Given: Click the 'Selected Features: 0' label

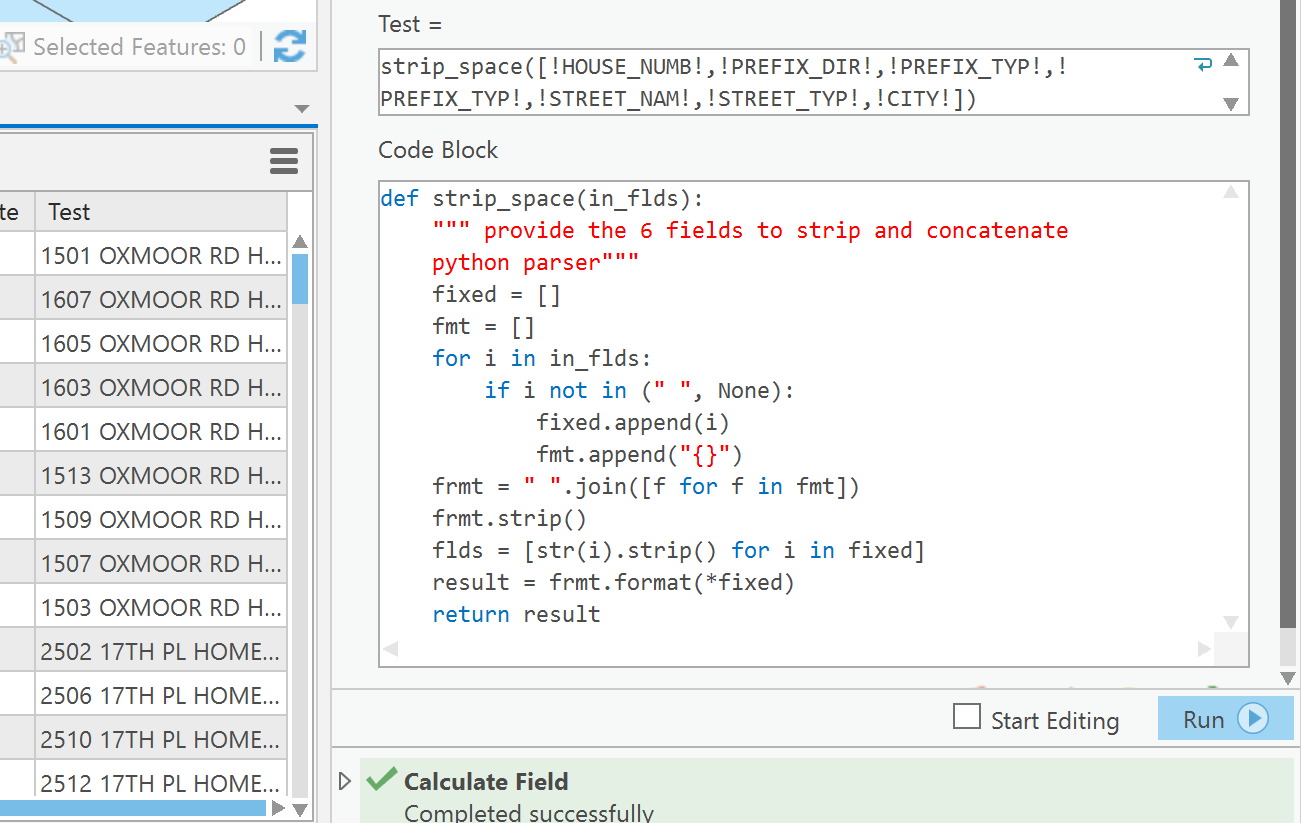Looking at the screenshot, I should [x=139, y=47].
